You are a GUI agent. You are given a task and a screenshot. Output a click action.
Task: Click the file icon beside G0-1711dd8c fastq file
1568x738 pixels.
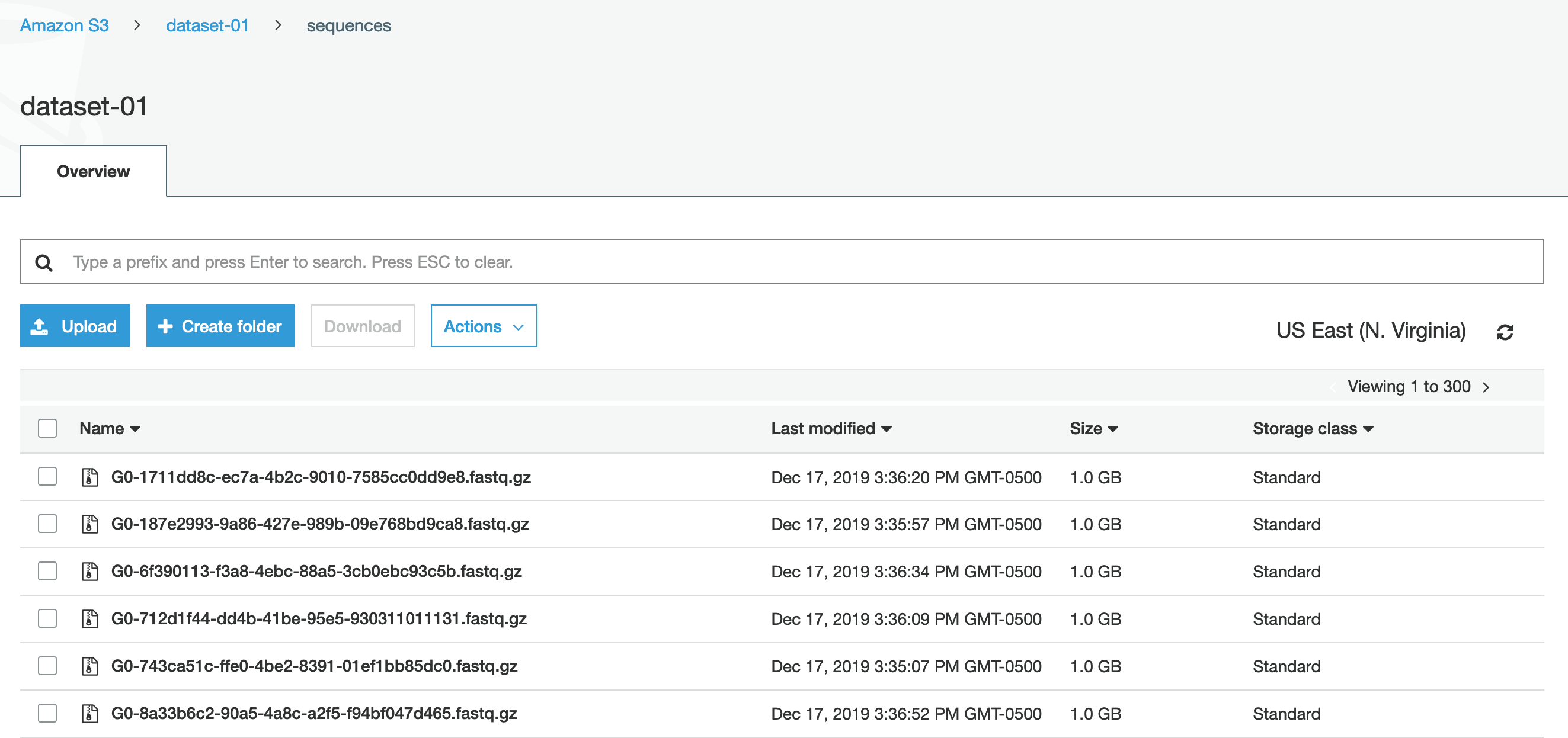90,477
